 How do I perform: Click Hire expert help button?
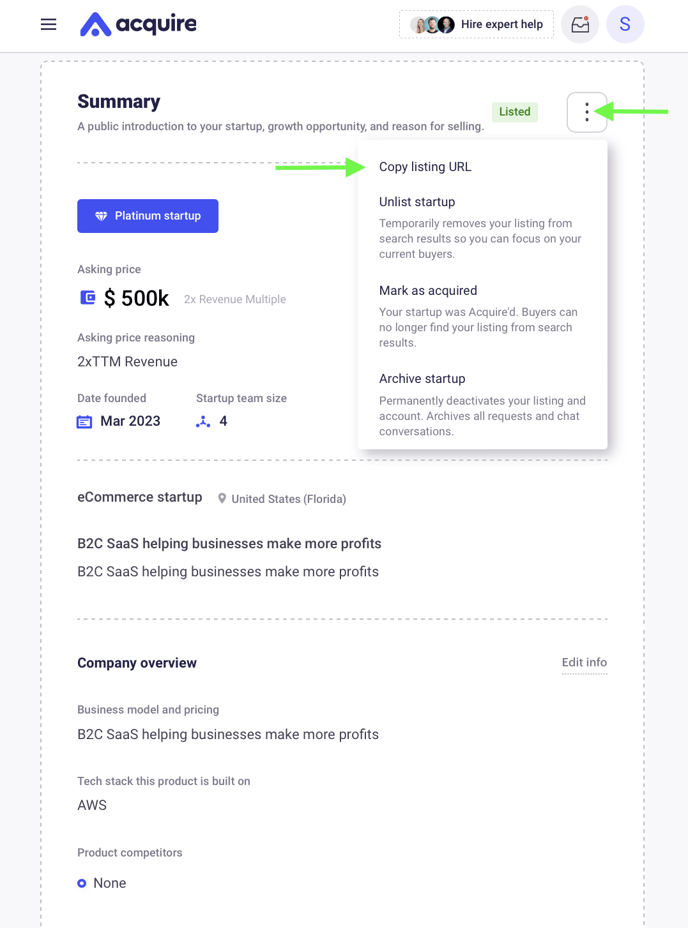(x=476, y=24)
